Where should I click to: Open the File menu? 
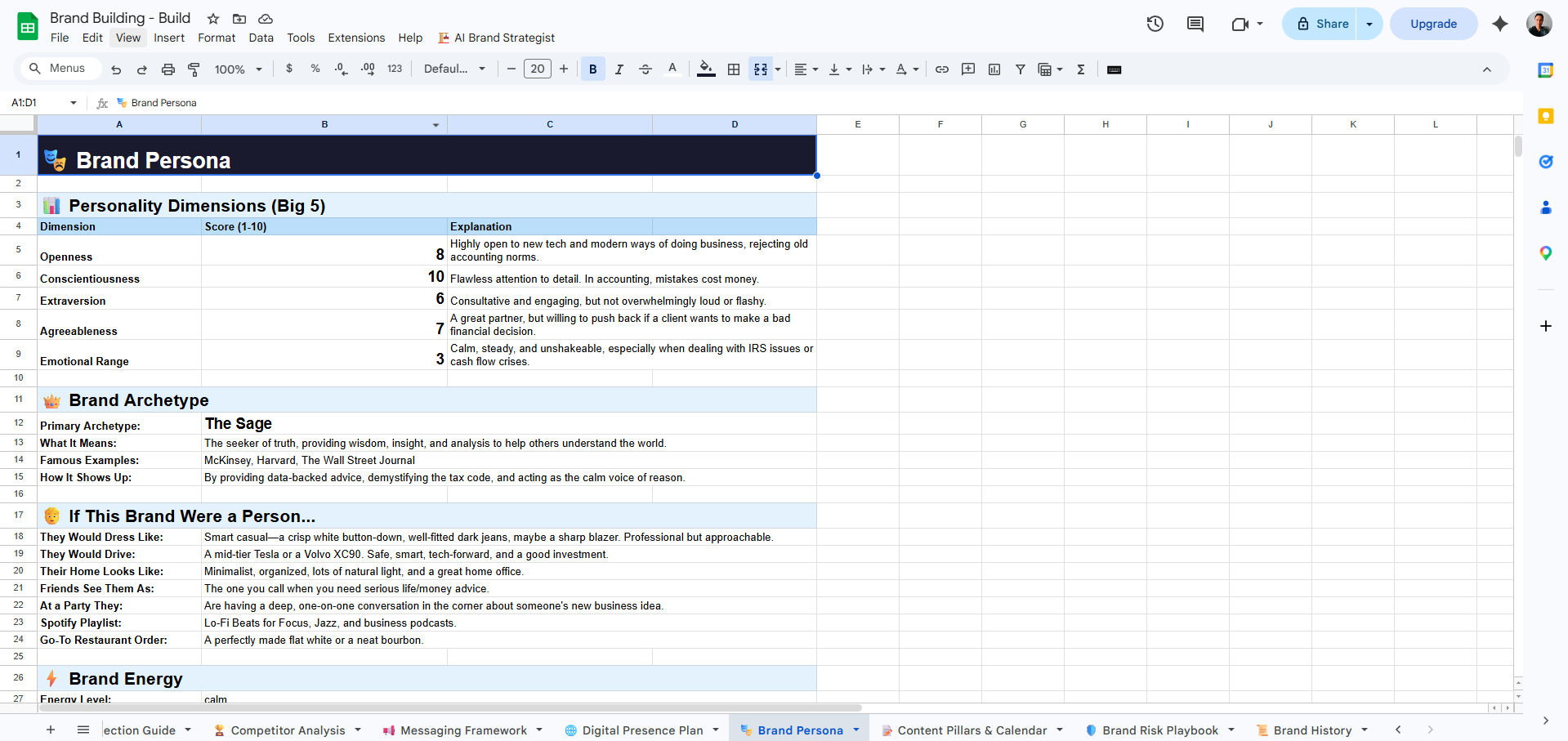click(x=60, y=38)
